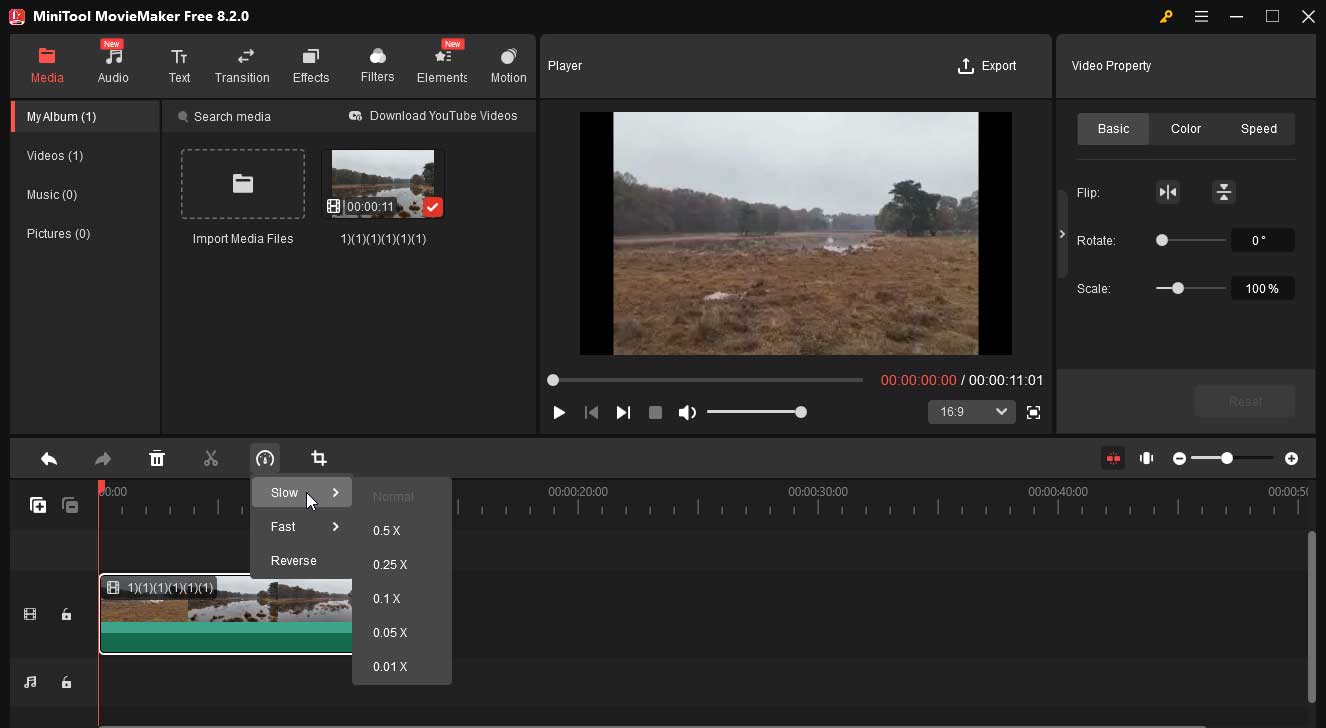Add a new track
Viewport: 1326px width, 728px height.
pyautogui.click(x=38, y=505)
